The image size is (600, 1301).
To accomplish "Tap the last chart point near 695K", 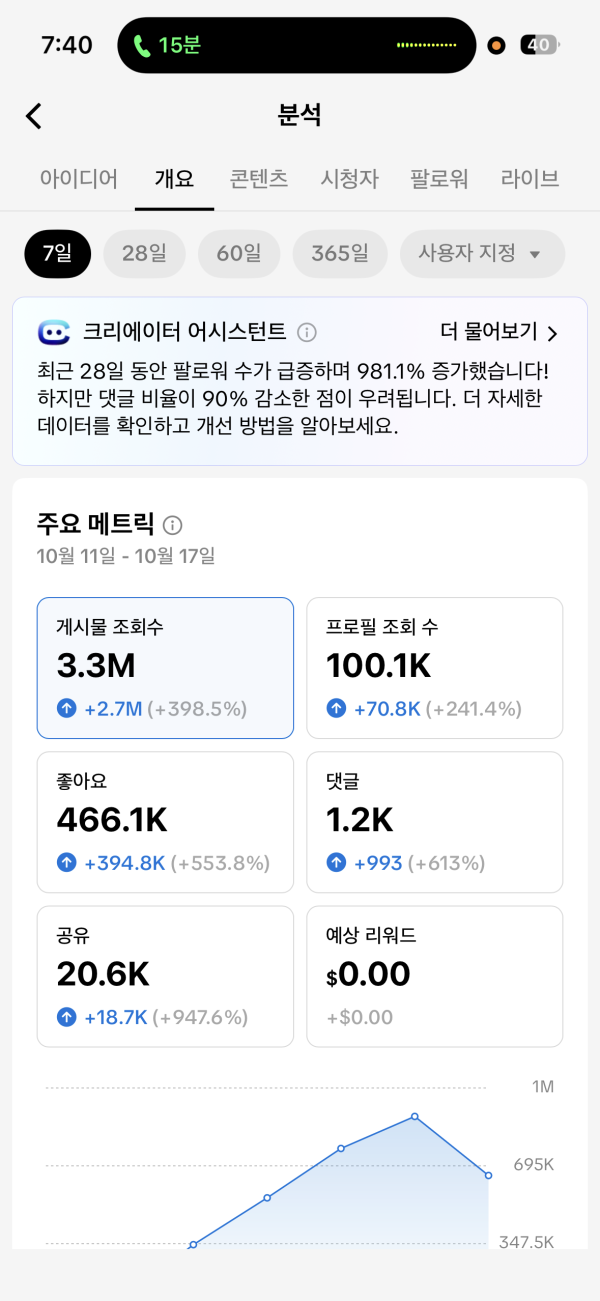I will [x=488, y=1175].
